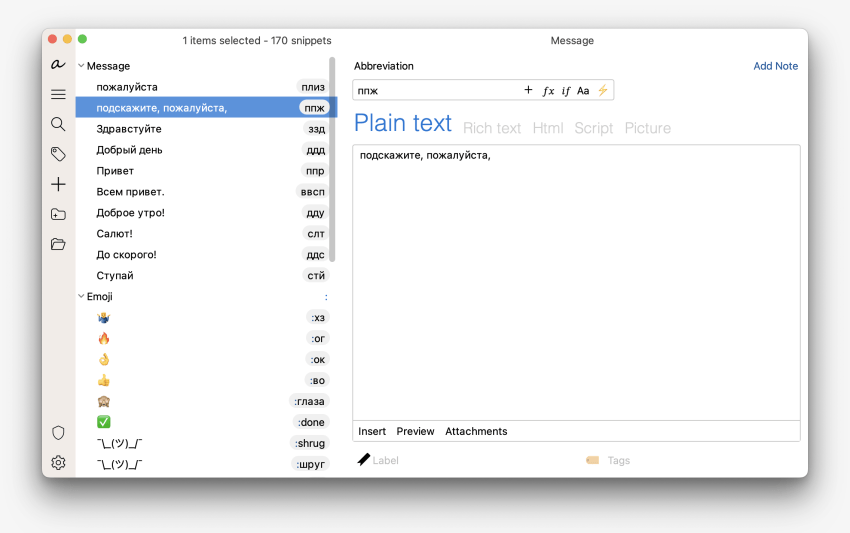
Task: Switch to the Script tab
Action: click(x=594, y=128)
